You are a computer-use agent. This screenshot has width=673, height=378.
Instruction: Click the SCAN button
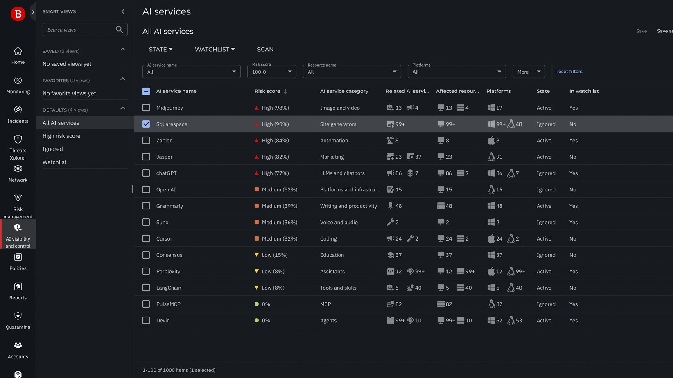265,49
